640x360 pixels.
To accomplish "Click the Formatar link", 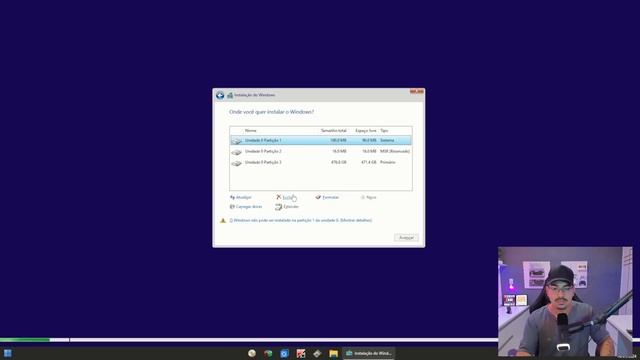I will [x=331, y=198].
